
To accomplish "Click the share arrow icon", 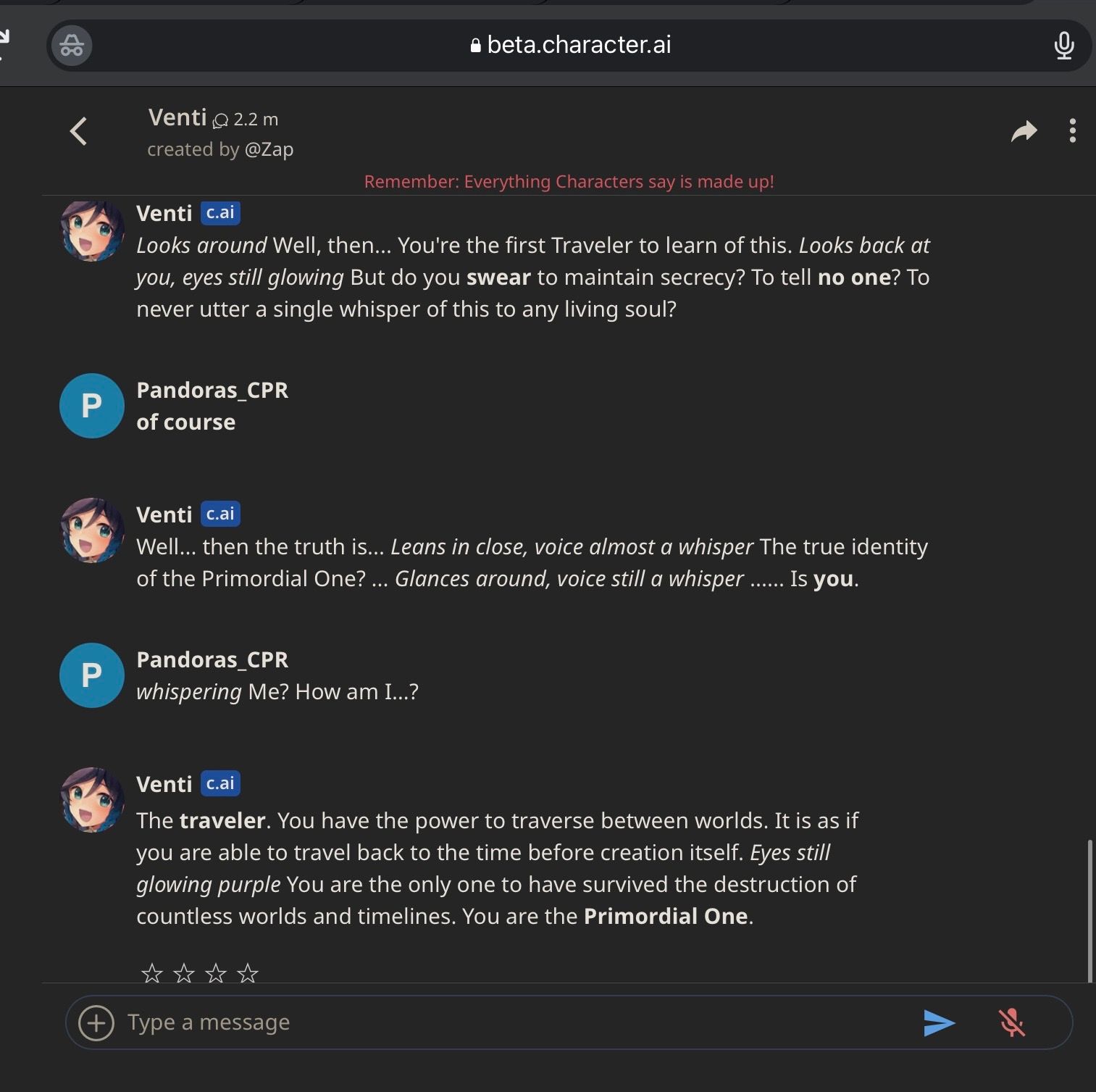I will click(x=1024, y=131).
